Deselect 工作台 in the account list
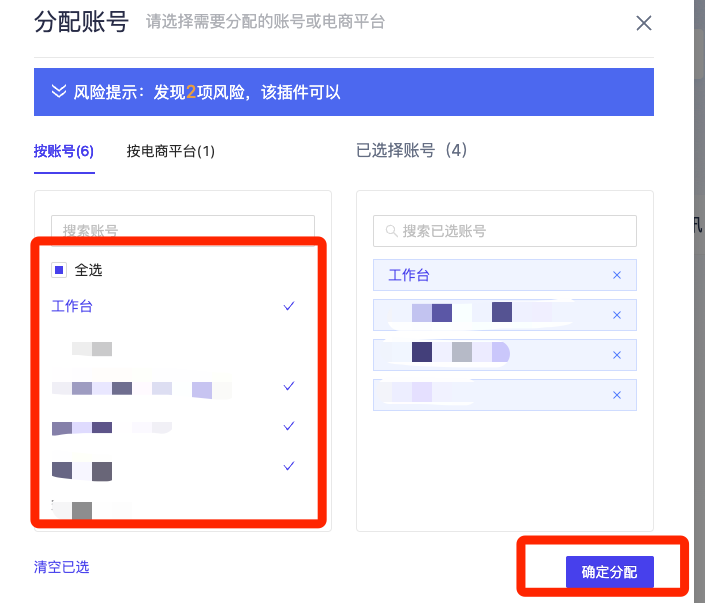 [72, 306]
